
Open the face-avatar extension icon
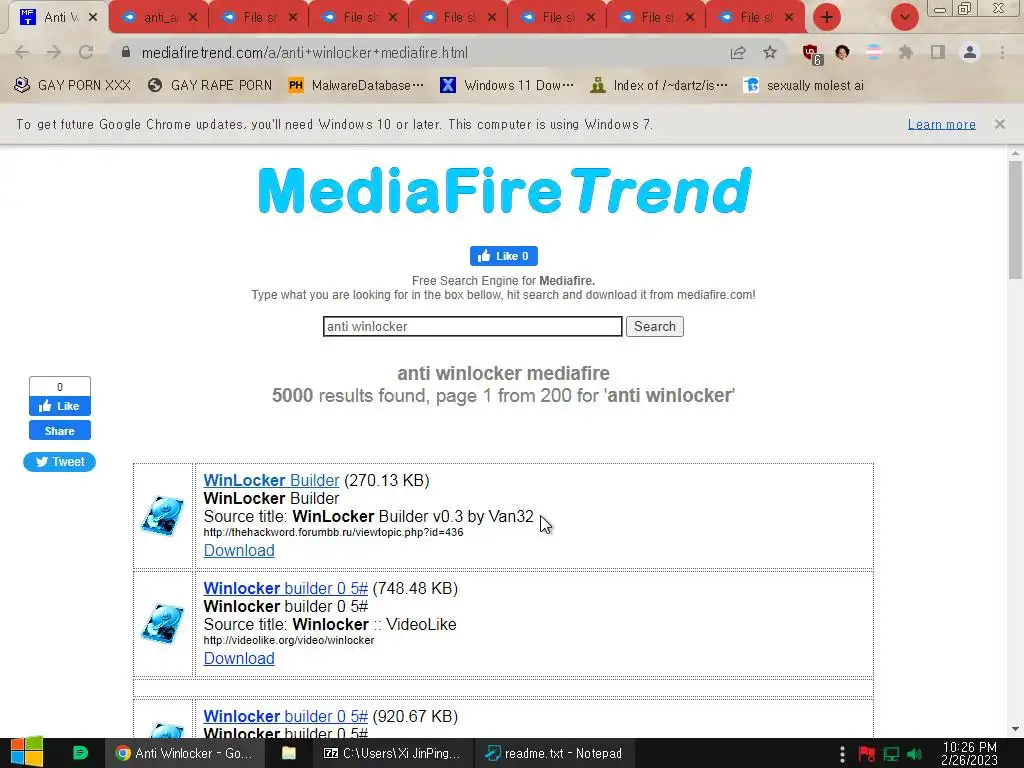(842, 53)
